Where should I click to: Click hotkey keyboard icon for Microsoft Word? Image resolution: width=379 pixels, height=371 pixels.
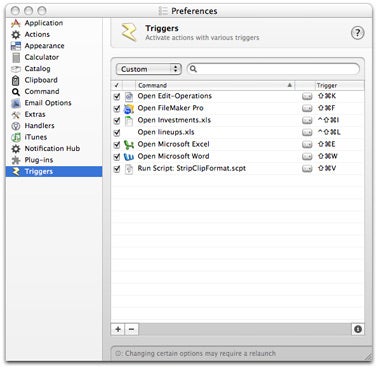click(x=307, y=156)
